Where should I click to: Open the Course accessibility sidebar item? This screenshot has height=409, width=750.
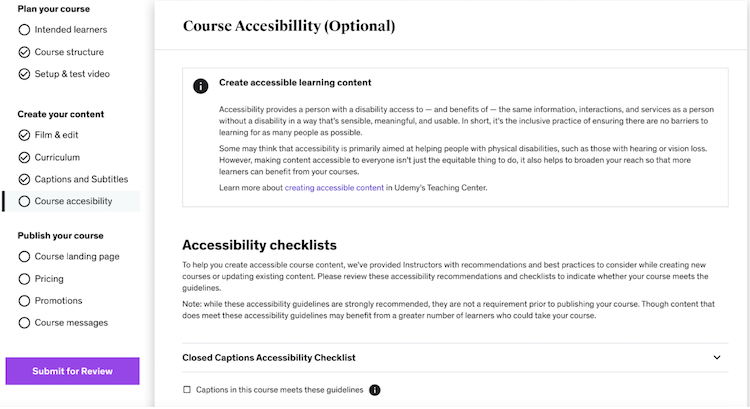tap(73, 201)
